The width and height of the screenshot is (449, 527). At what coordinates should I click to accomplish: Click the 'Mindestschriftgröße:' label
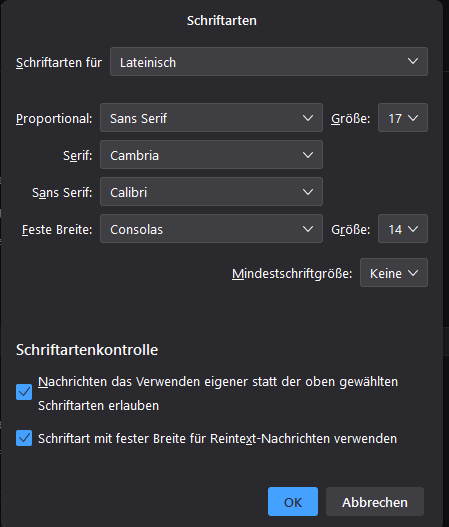coord(292,274)
